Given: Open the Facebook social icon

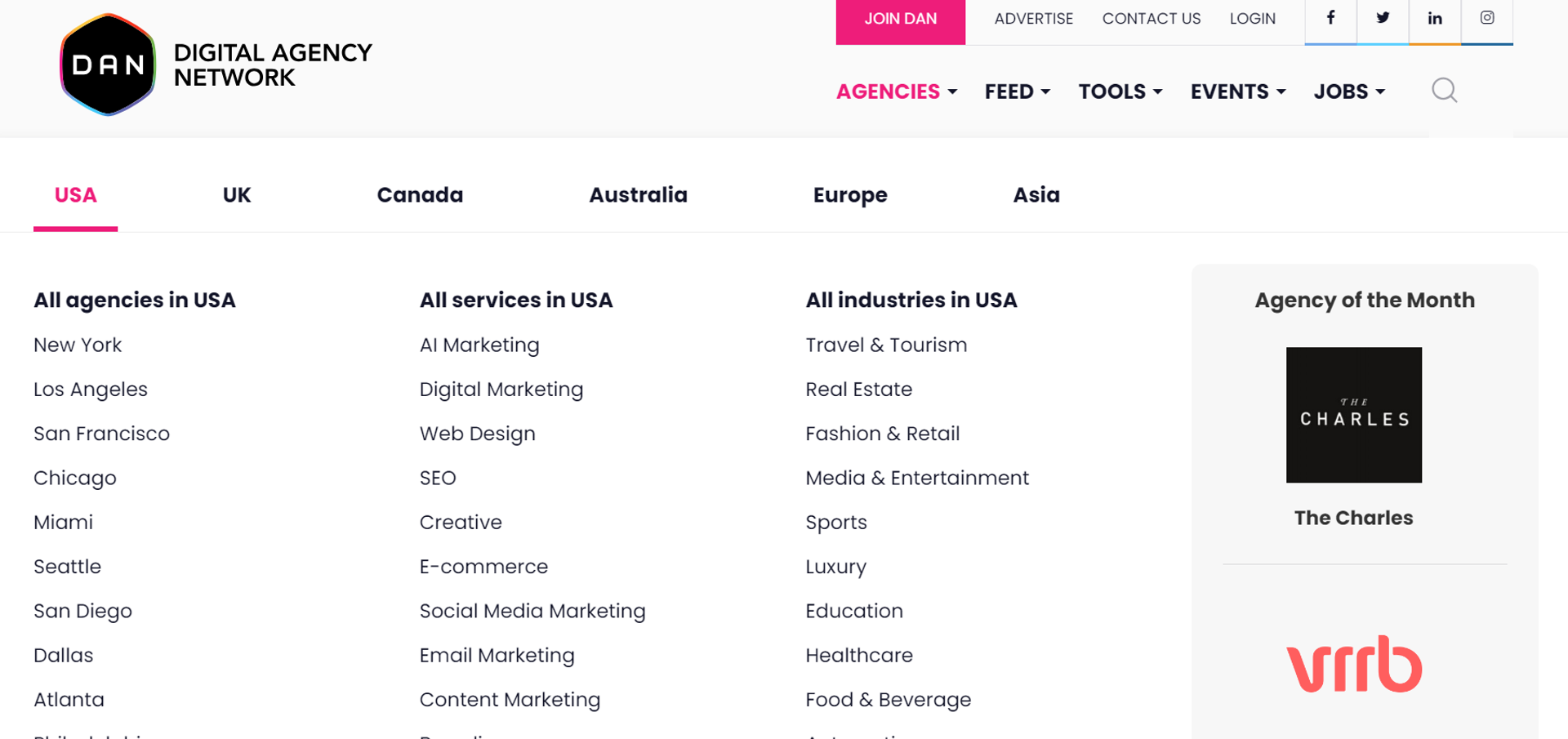Looking at the screenshot, I should [1330, 18].
